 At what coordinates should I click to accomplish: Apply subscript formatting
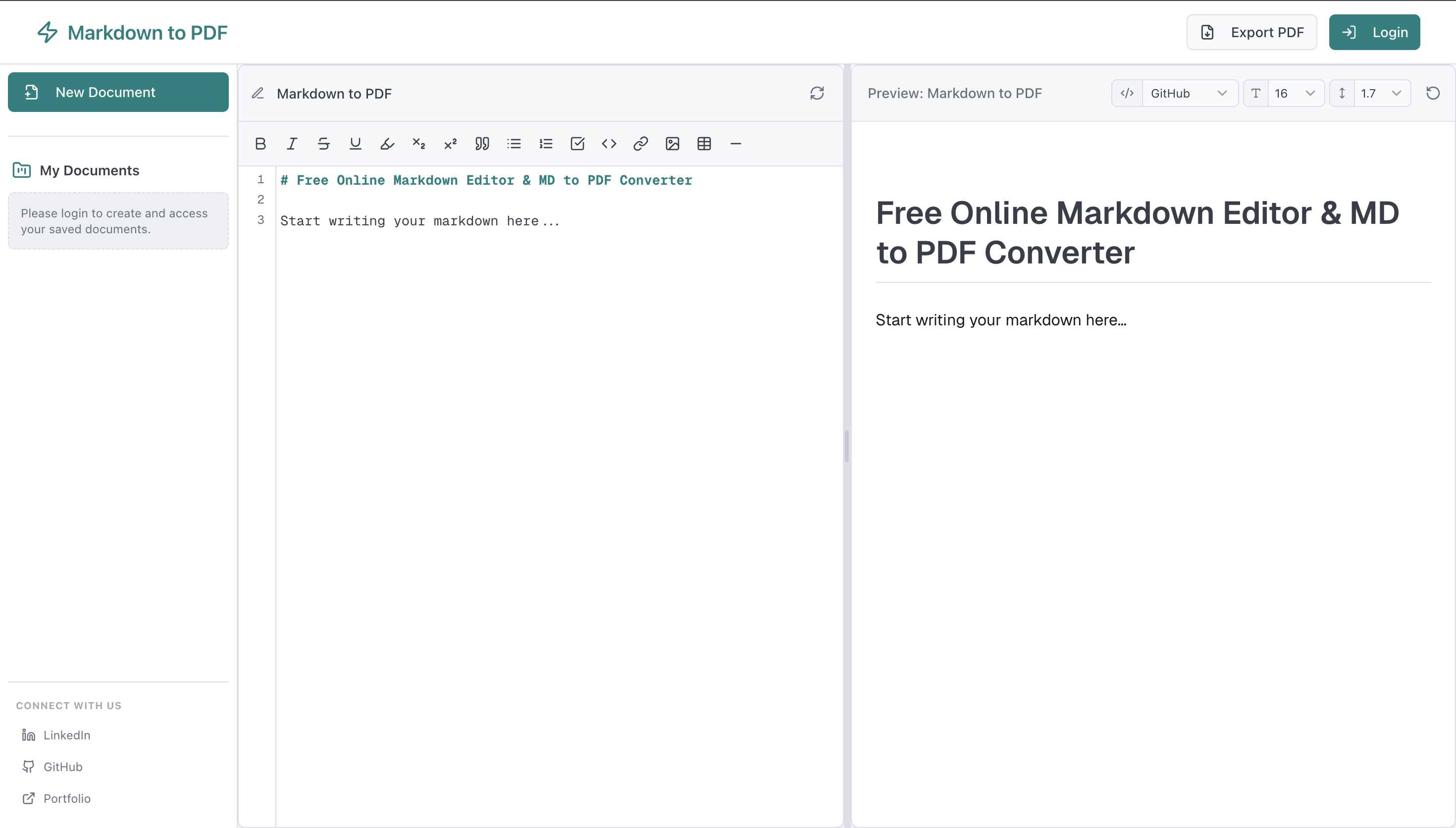coord(418,143)
